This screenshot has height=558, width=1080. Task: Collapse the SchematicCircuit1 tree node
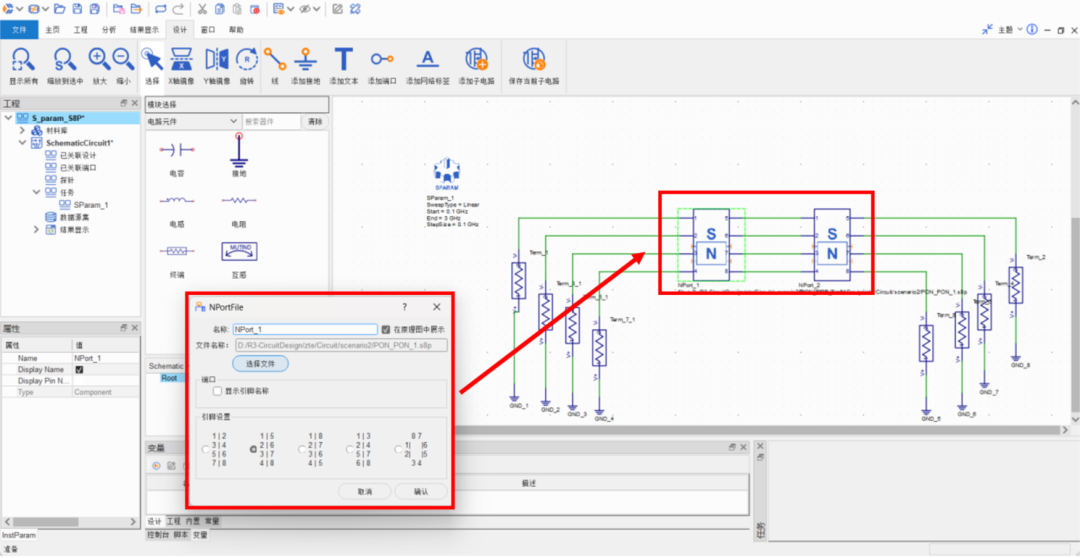point(22,143)
